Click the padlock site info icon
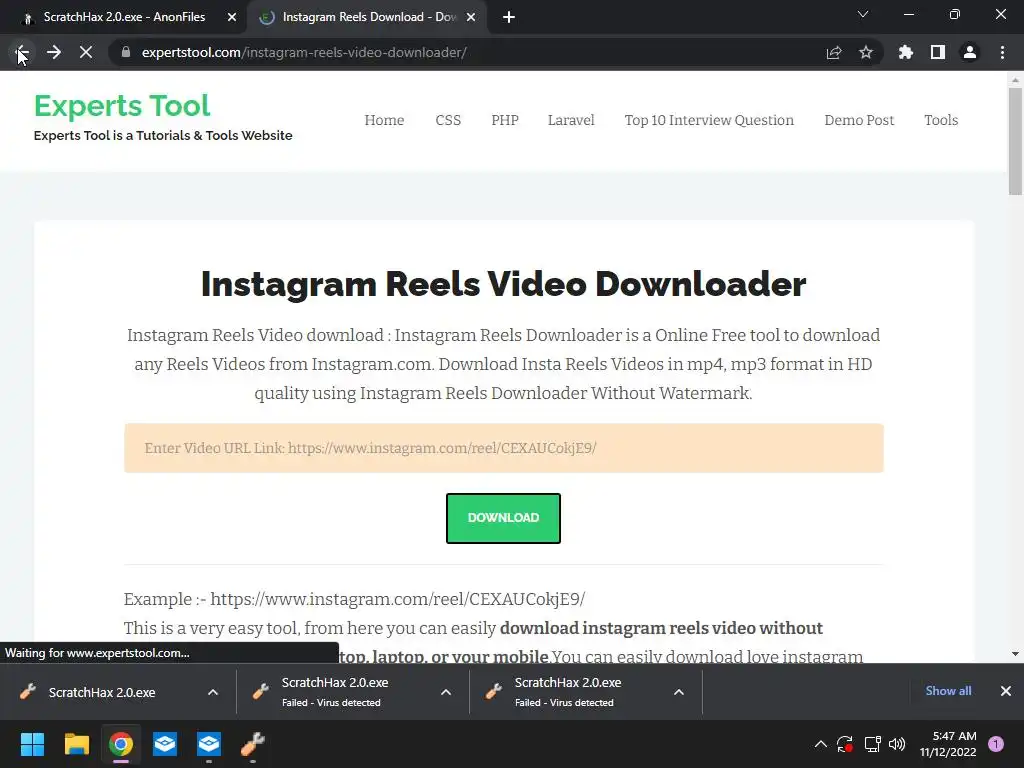The image size is (1024, 768). 126,52
